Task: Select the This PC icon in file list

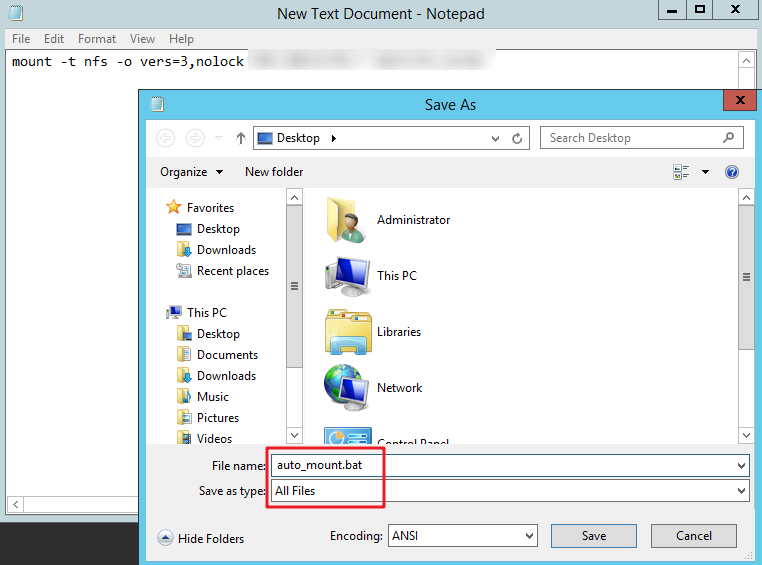Action: click(347, 276)
